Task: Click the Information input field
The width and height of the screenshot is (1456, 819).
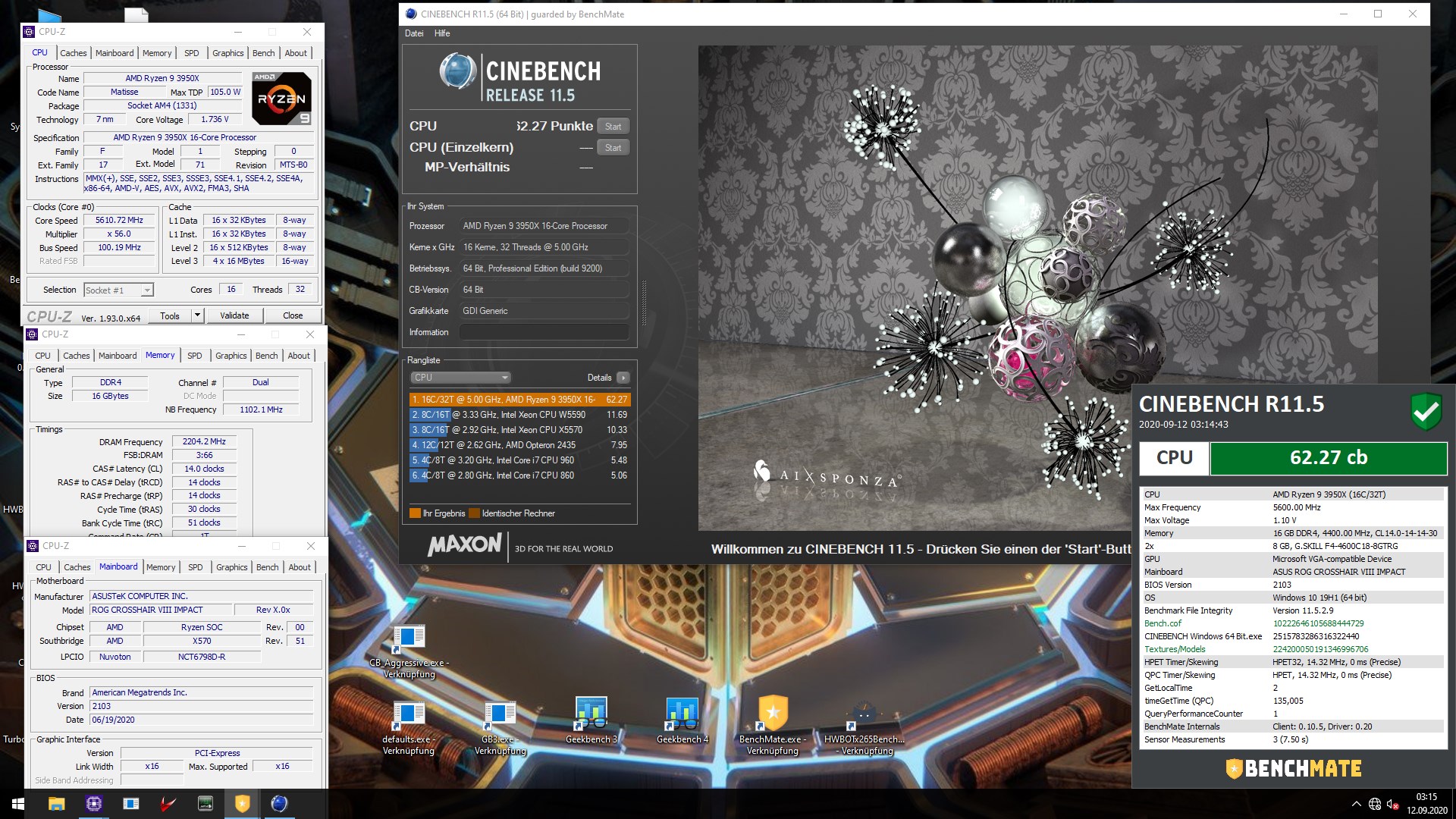Action: pos(544,332)
